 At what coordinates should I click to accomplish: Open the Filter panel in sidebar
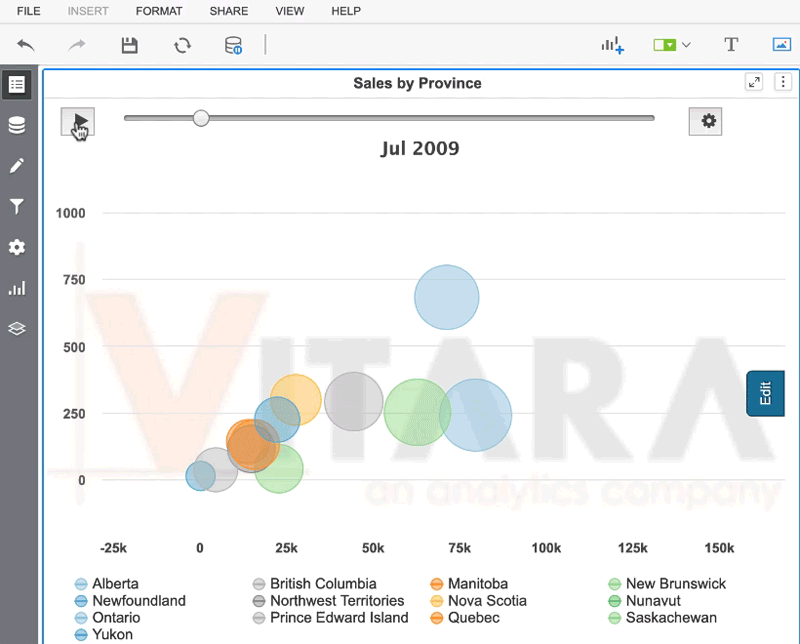click(x=16, y=206)
